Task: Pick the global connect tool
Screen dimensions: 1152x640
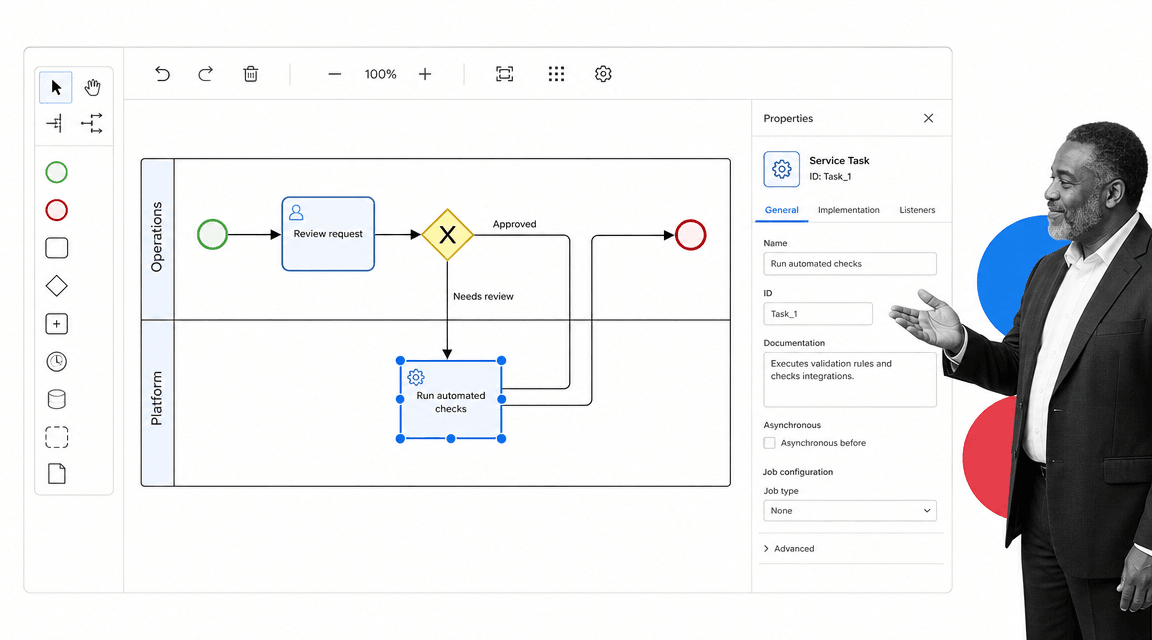Action: pos(92,123)
